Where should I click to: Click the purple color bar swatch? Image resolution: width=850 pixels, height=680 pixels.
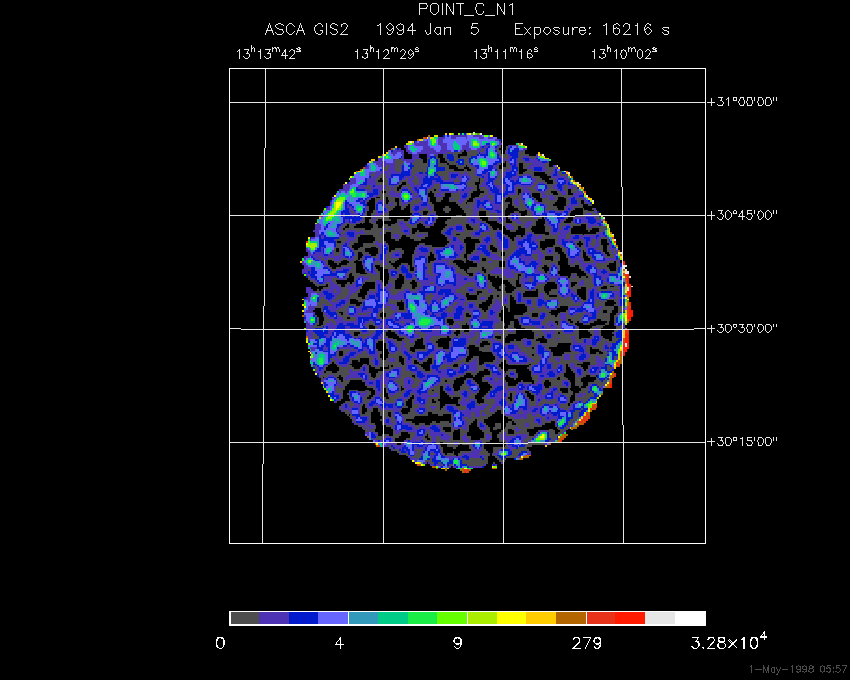[274, 618]
